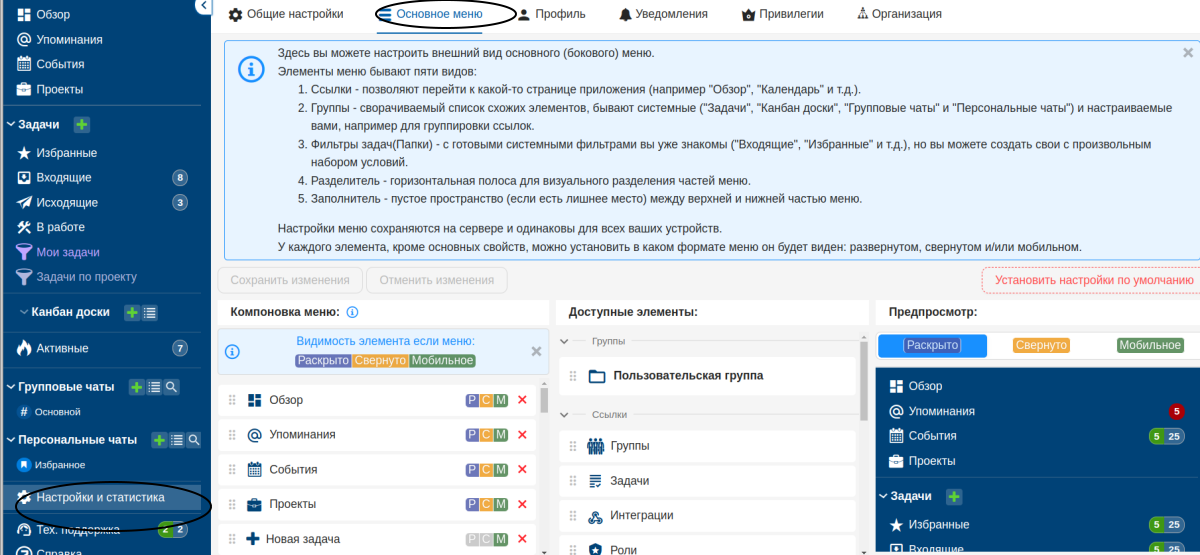Click the info icon beside Компоновка меню

[x=352, y=312]
